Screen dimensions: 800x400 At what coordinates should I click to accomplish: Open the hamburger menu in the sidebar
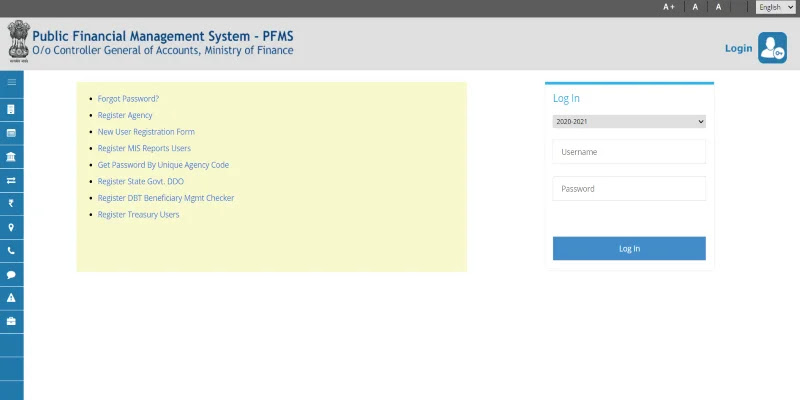coord(11,82)
